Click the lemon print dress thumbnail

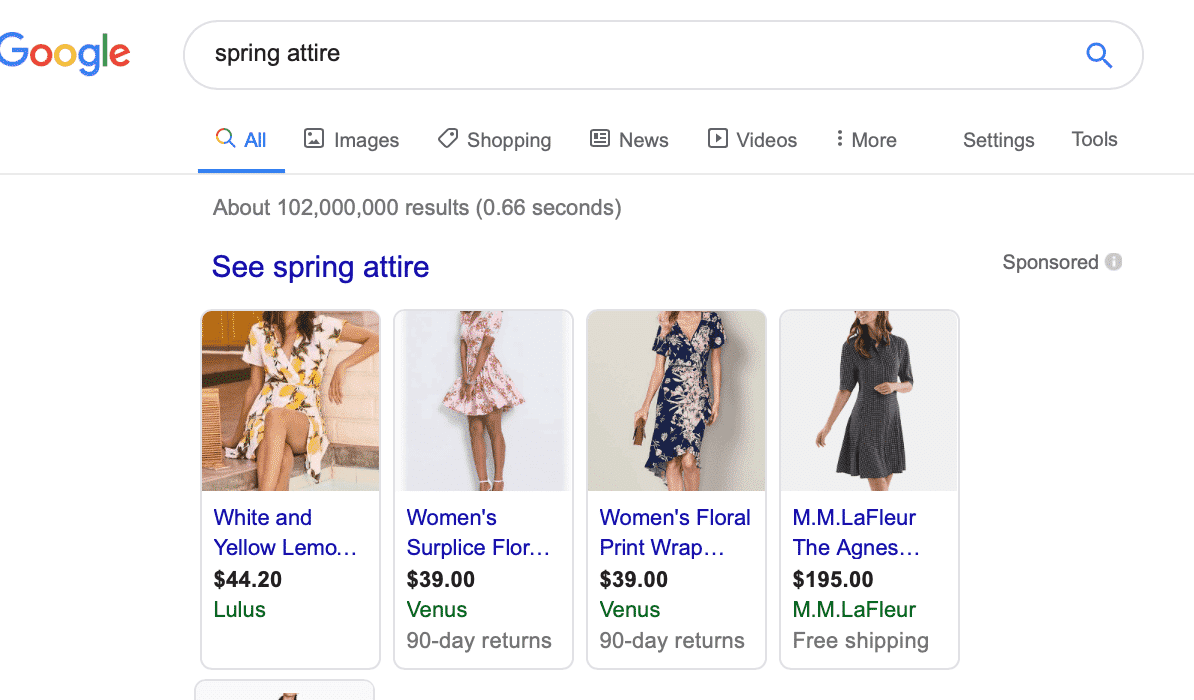[x=290, y=401]
